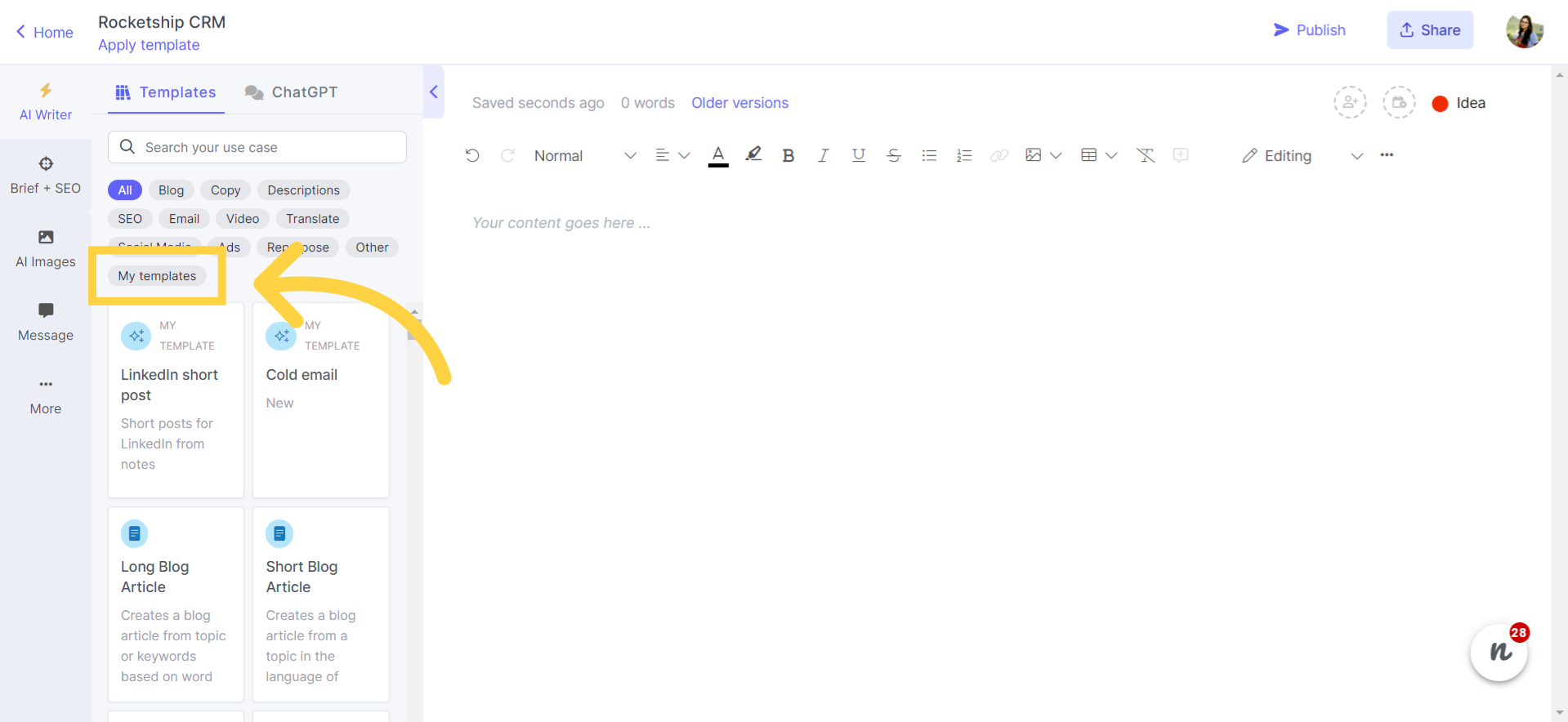Switch to the ChatGPT tab
The width and height of the screenshot is (1568, 722).
pos(292,92)
